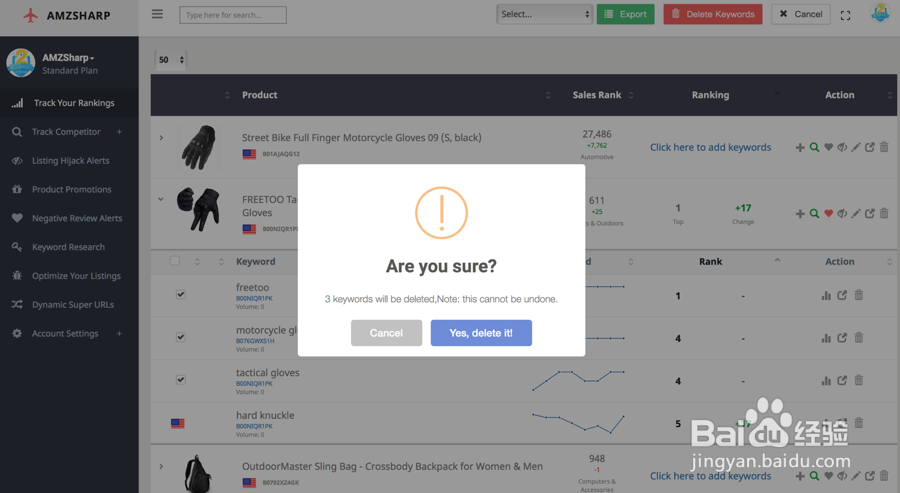900x493 pixels.
Task: Collapse the FREETOO gloves row
Action: pos(161,199)
